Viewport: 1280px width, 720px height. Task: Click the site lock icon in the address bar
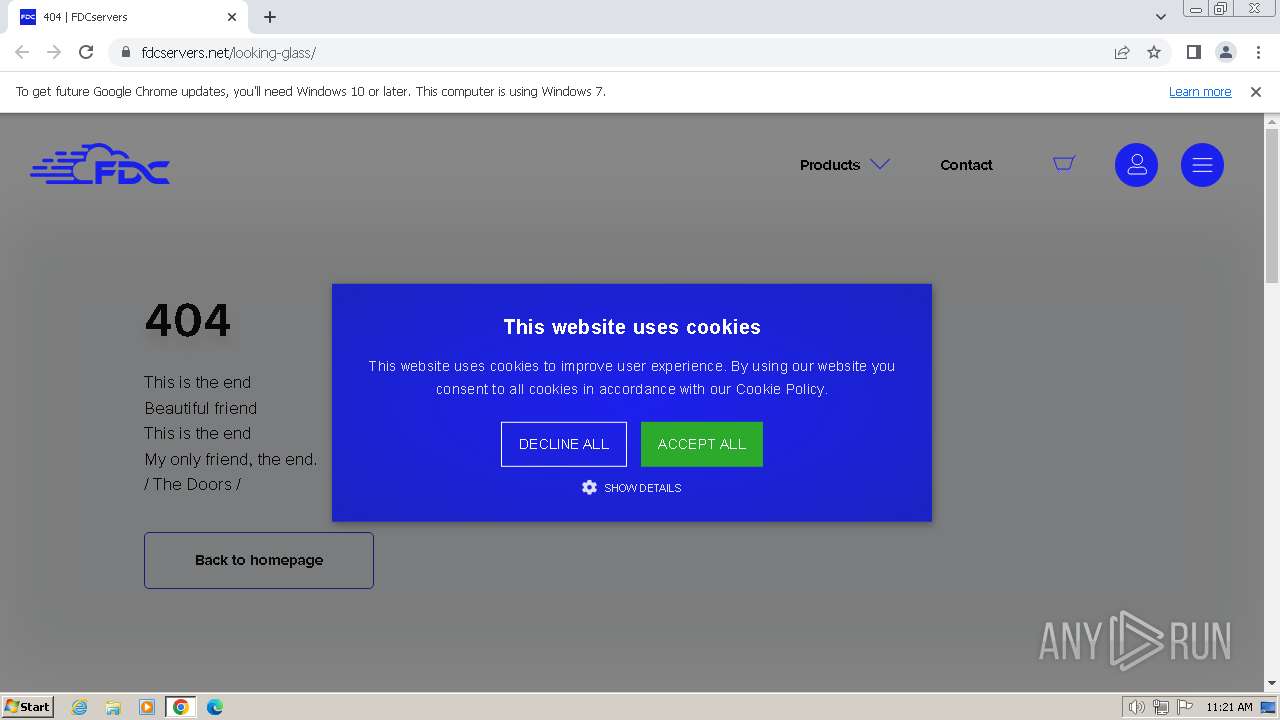126,52
